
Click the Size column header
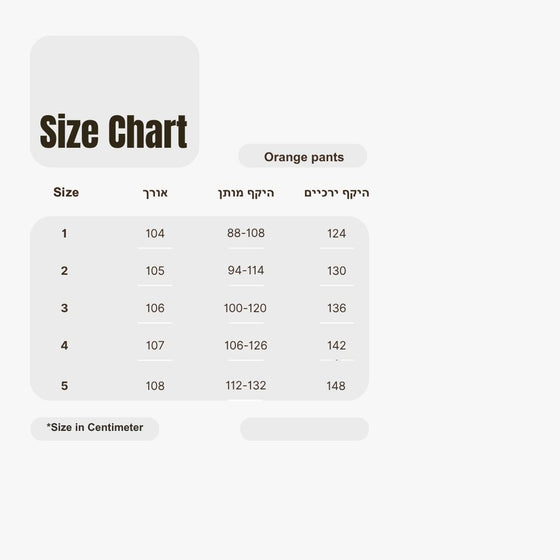click(66, 192)
